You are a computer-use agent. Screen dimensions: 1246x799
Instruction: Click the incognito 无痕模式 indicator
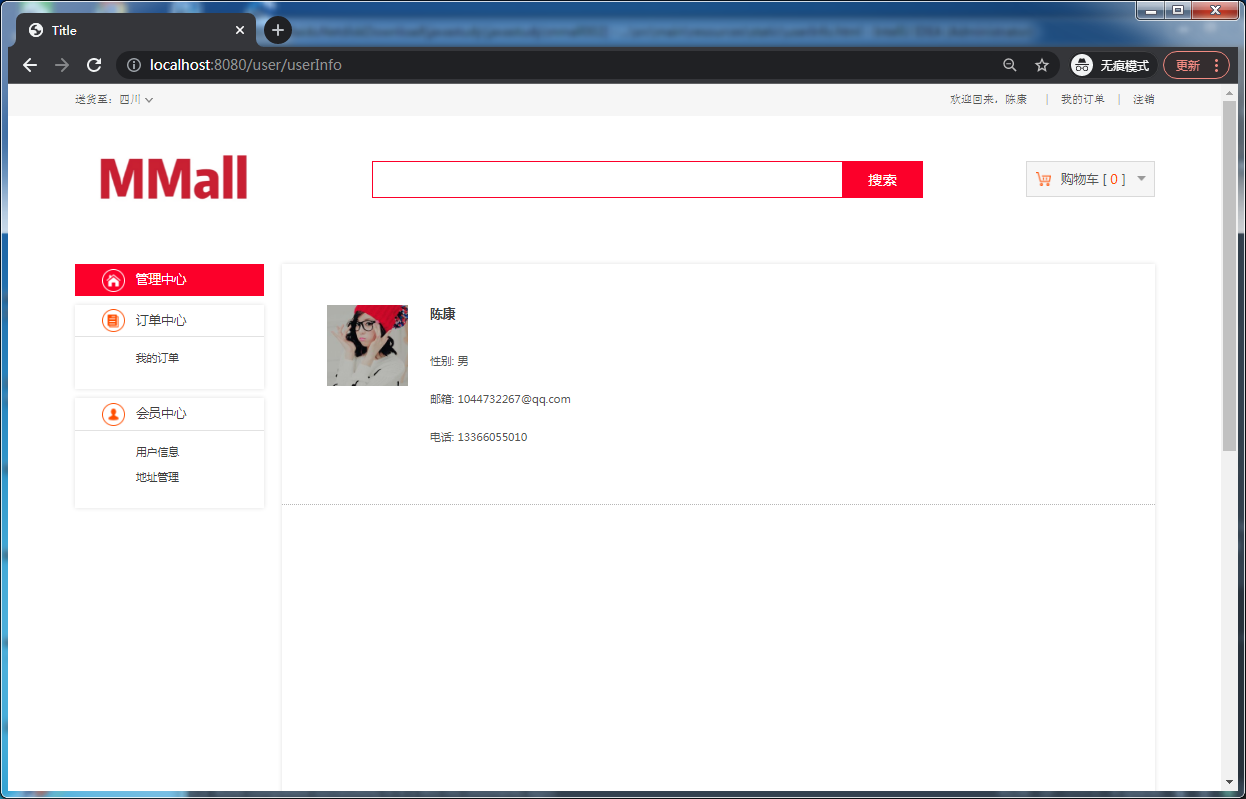point(1111,65)
